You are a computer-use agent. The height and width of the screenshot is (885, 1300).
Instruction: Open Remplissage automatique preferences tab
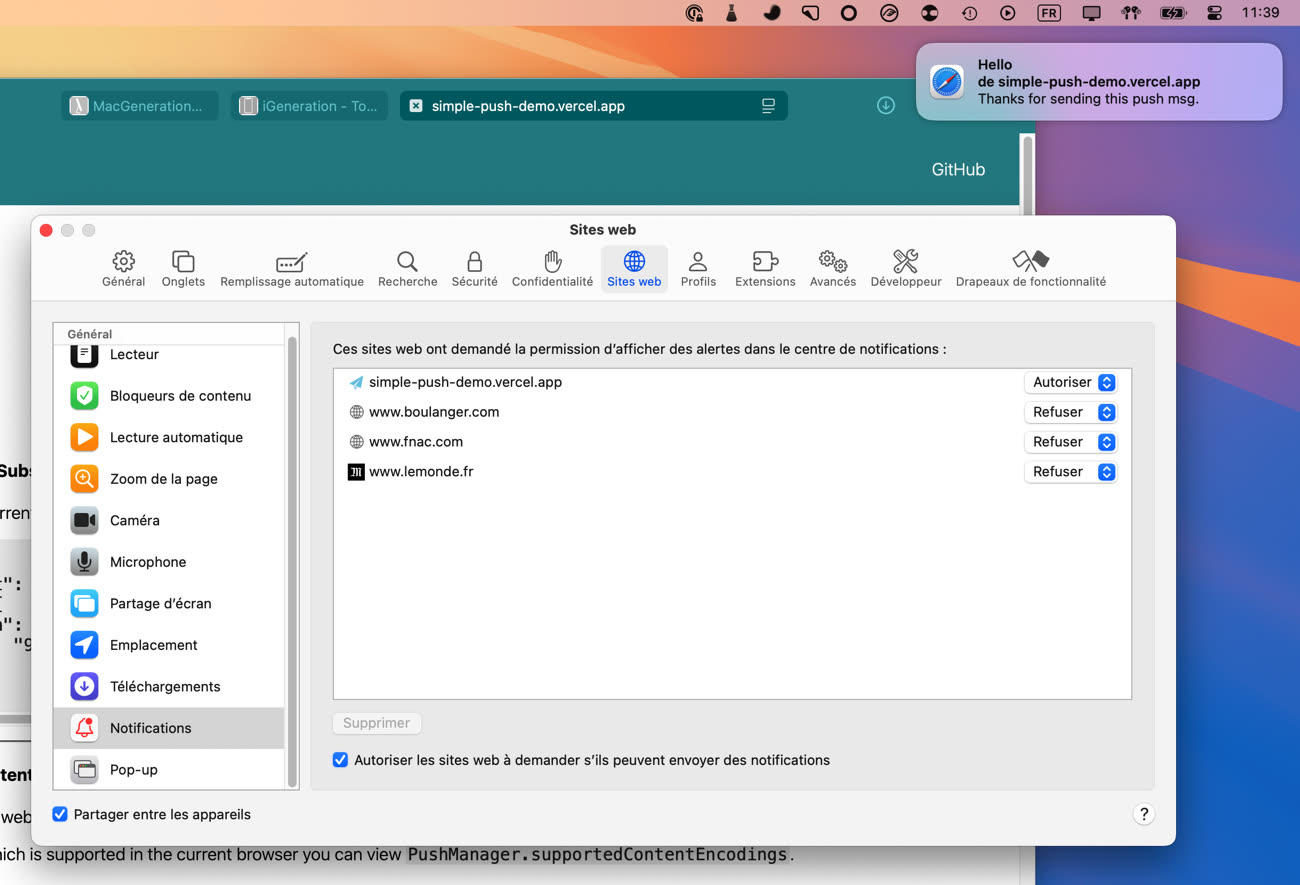(x=292, y=269)
